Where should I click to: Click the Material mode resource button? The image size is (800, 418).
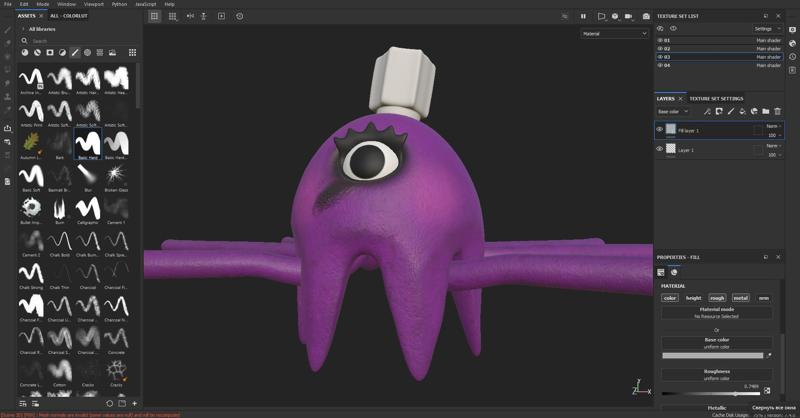tap(716, 313)
